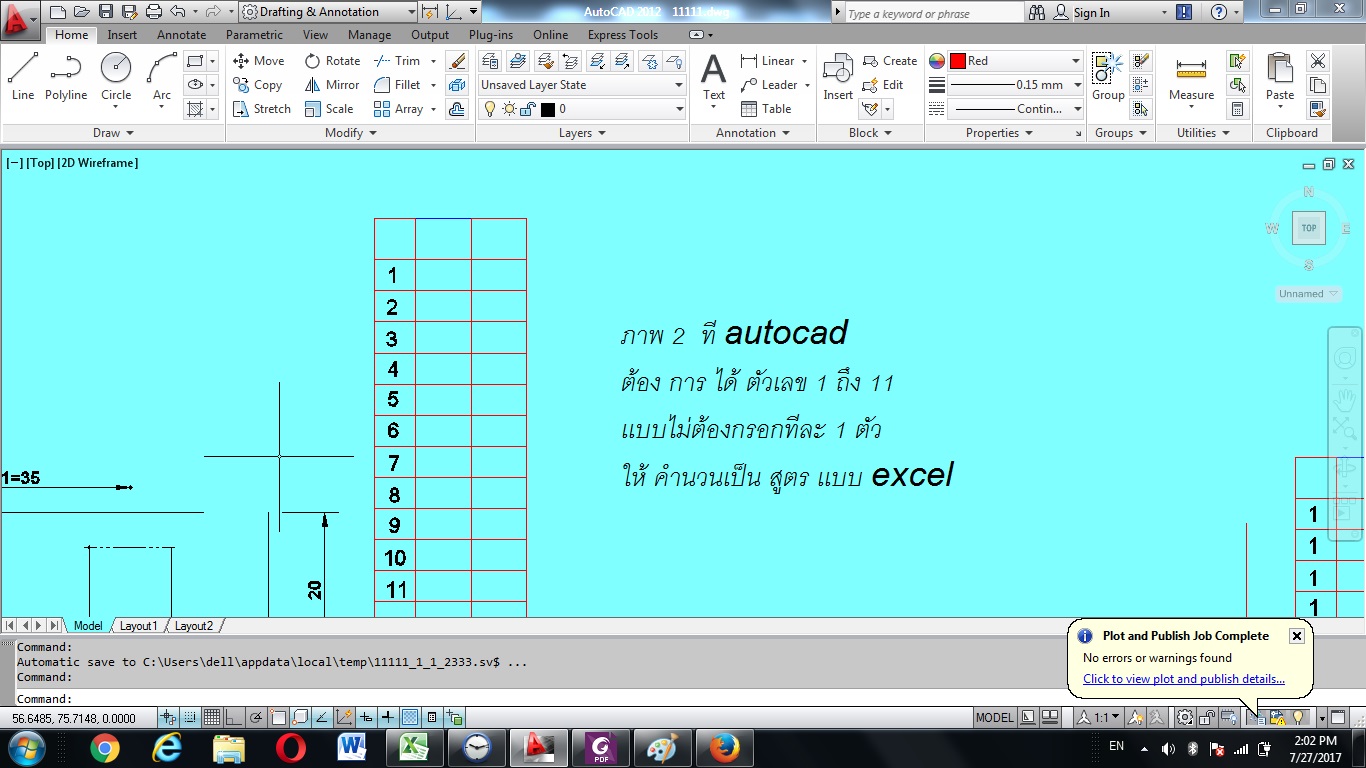Click the MODEL button in status bar
The height and width of the screenshot is (768, 1366).
point(995,717)
